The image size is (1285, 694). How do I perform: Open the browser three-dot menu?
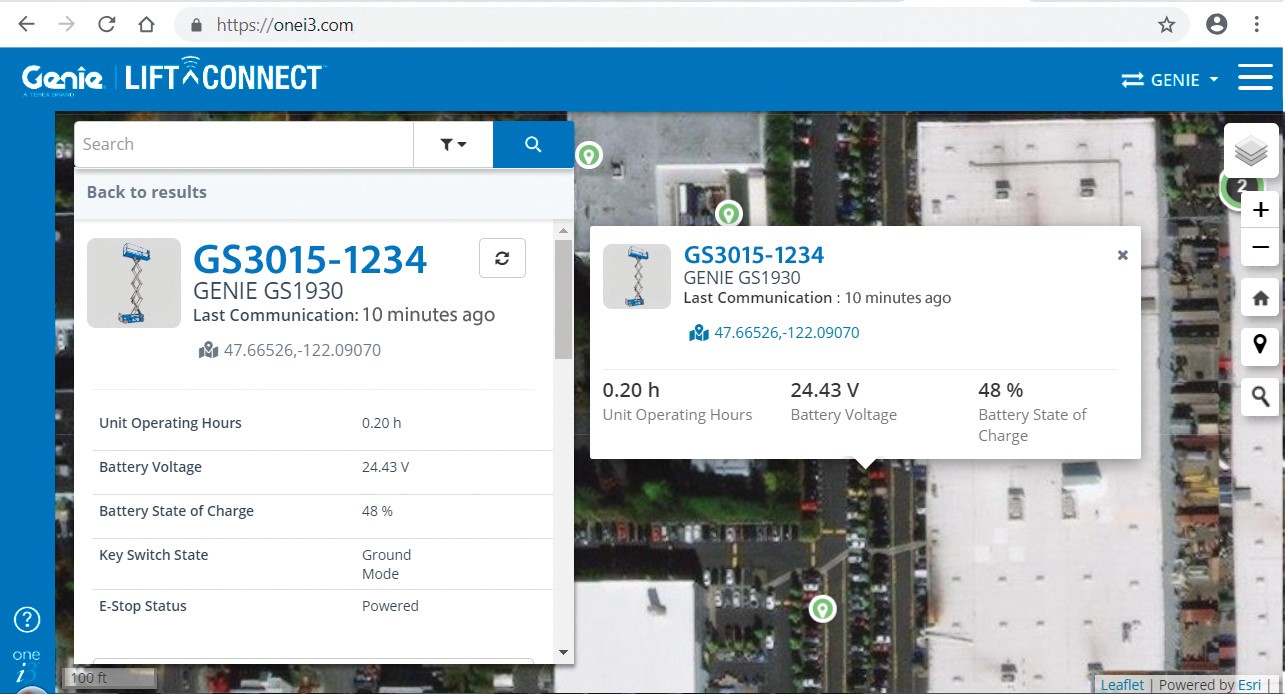1257,23
